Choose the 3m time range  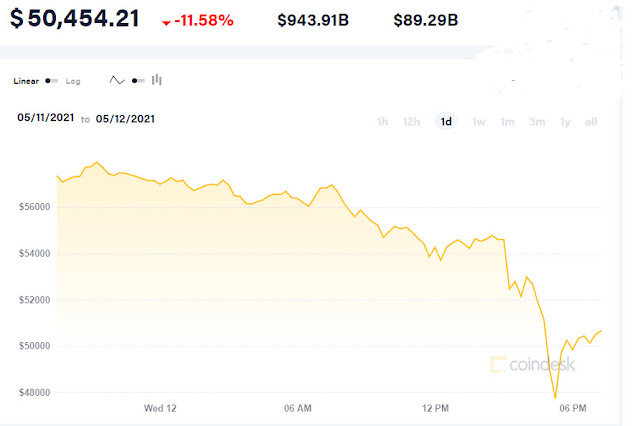(x=537, y=122)
